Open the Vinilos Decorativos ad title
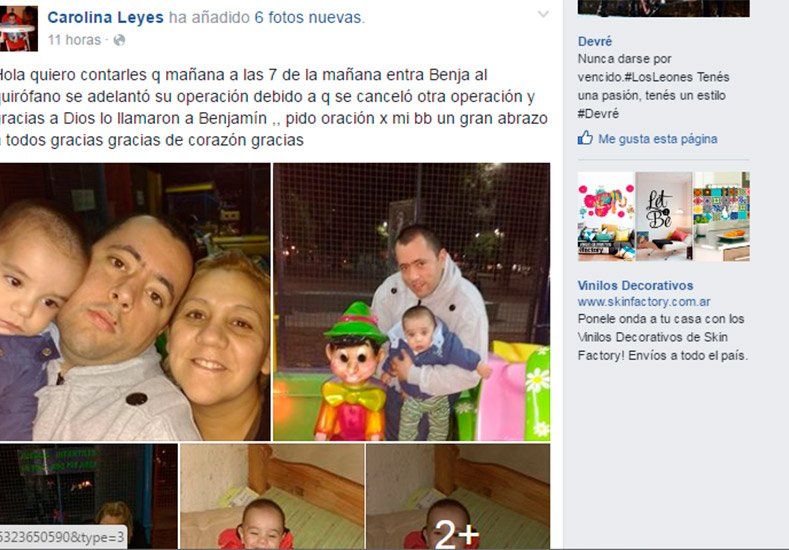Viewport: 789px width, 550px height. pyautogui.click(x=636, y=285)
